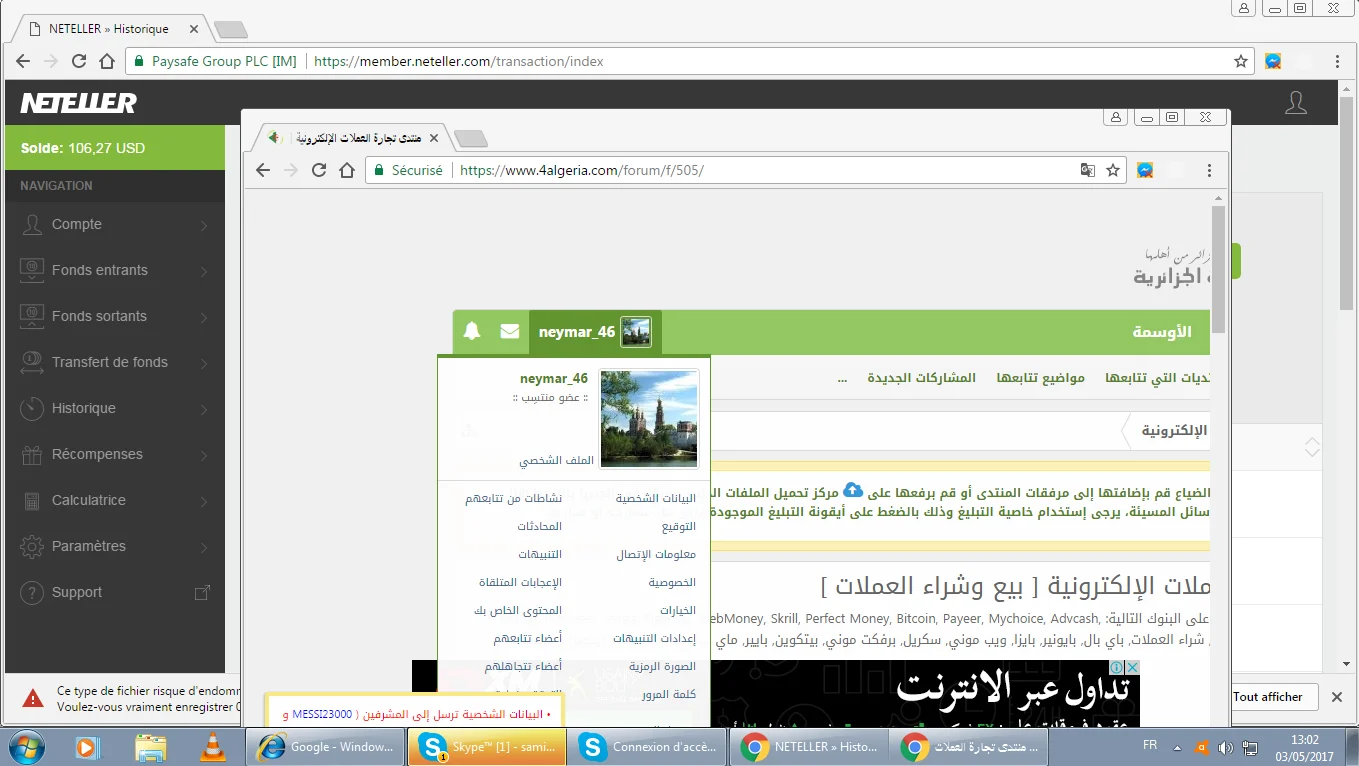The image size is (1359, 766).
Task: Open the forum messages envelope icon
Action: (x=510, y=332)
